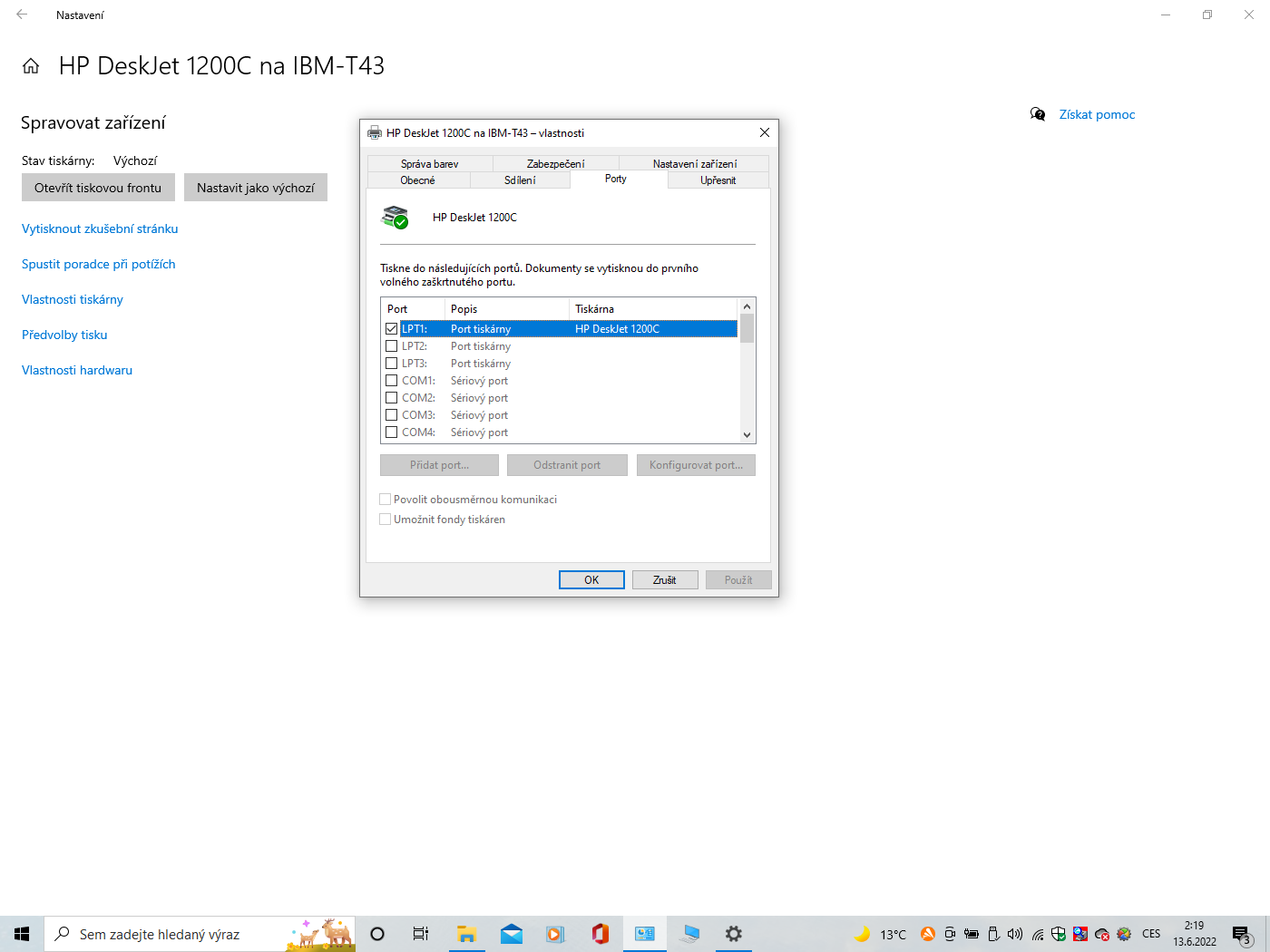
Task: Tick the COM3 port checkbox
Action: click(392, 415)
